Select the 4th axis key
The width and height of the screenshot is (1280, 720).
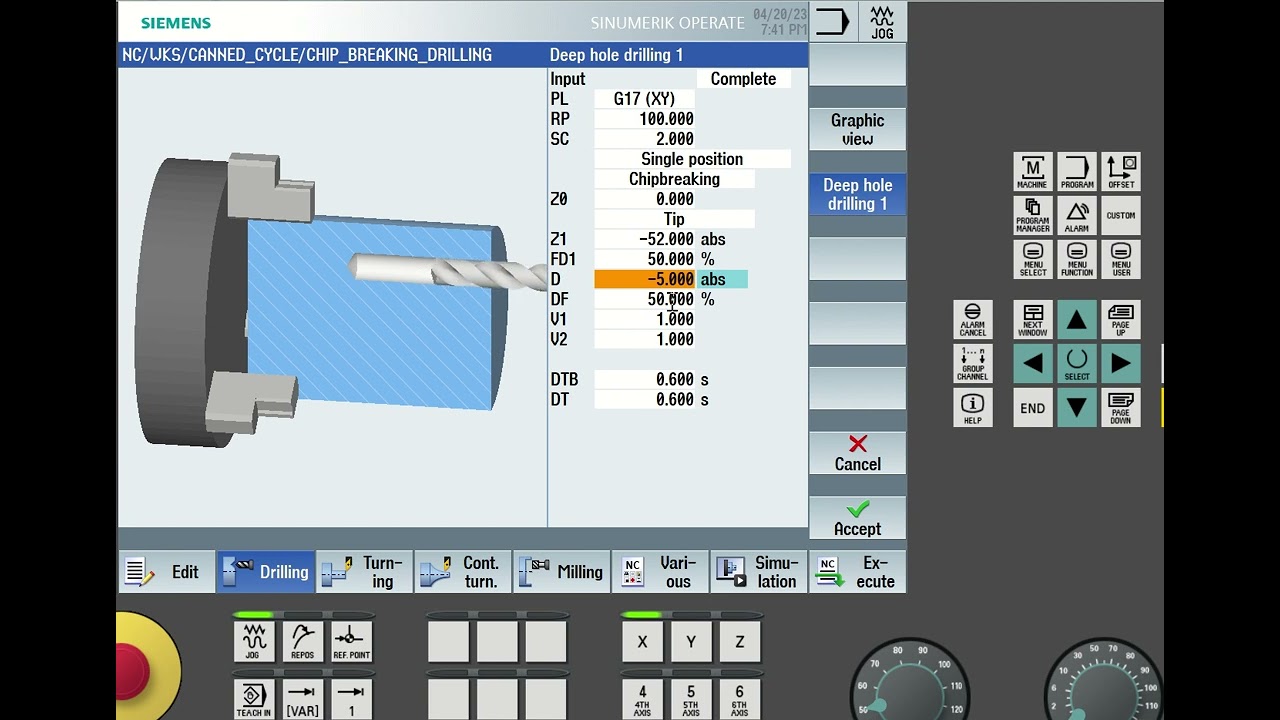[642, 700]
